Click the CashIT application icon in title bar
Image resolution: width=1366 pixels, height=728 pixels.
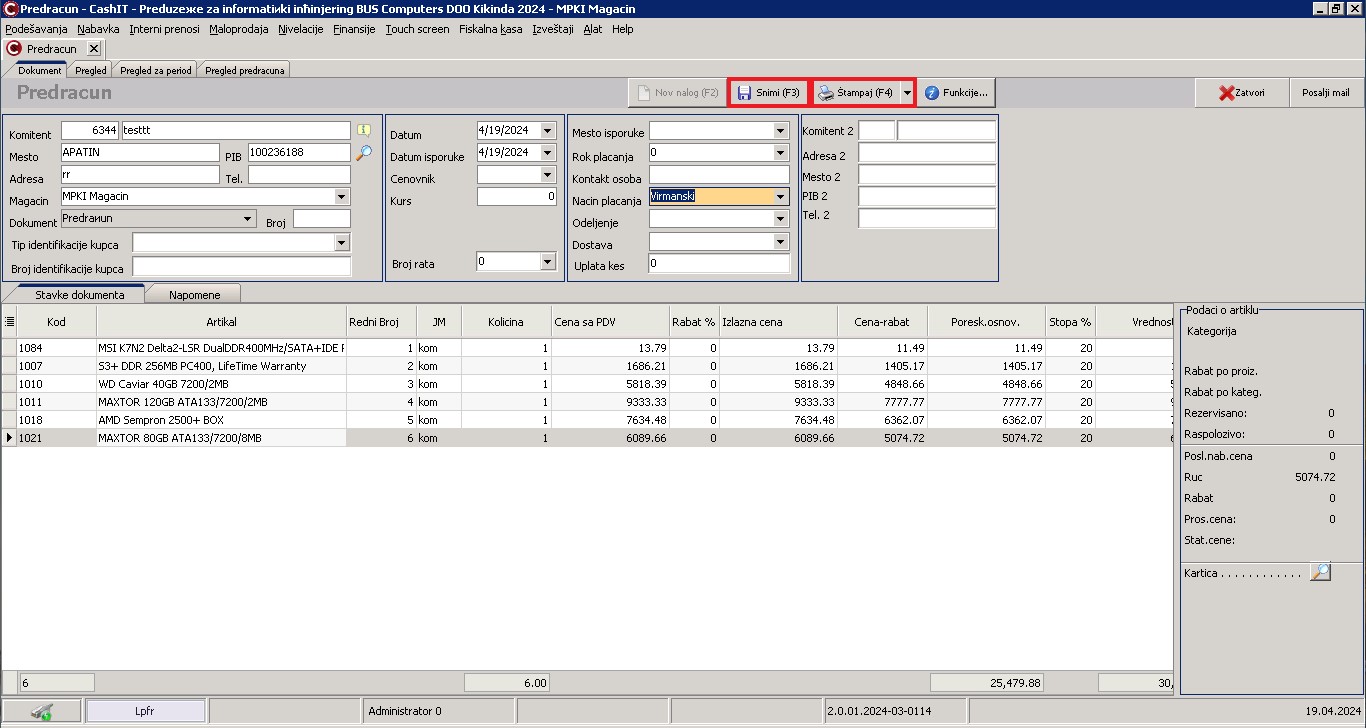coord(10,9)
